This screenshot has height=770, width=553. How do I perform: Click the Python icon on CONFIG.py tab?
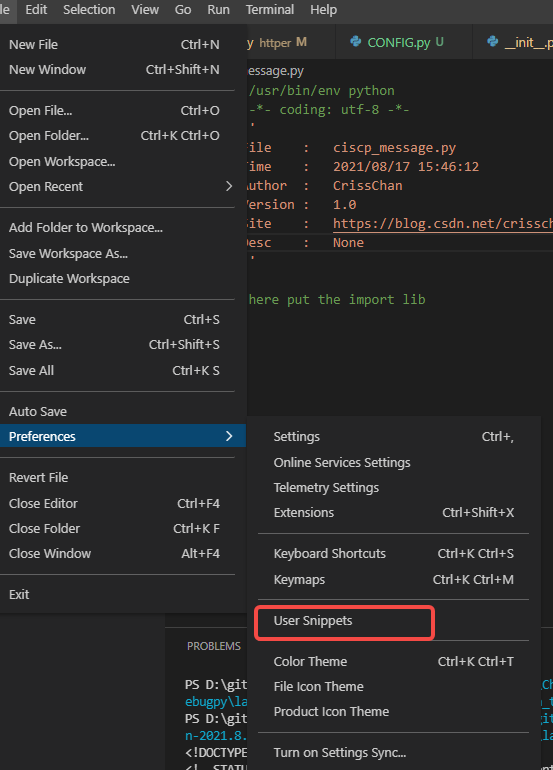pos(356,42)
